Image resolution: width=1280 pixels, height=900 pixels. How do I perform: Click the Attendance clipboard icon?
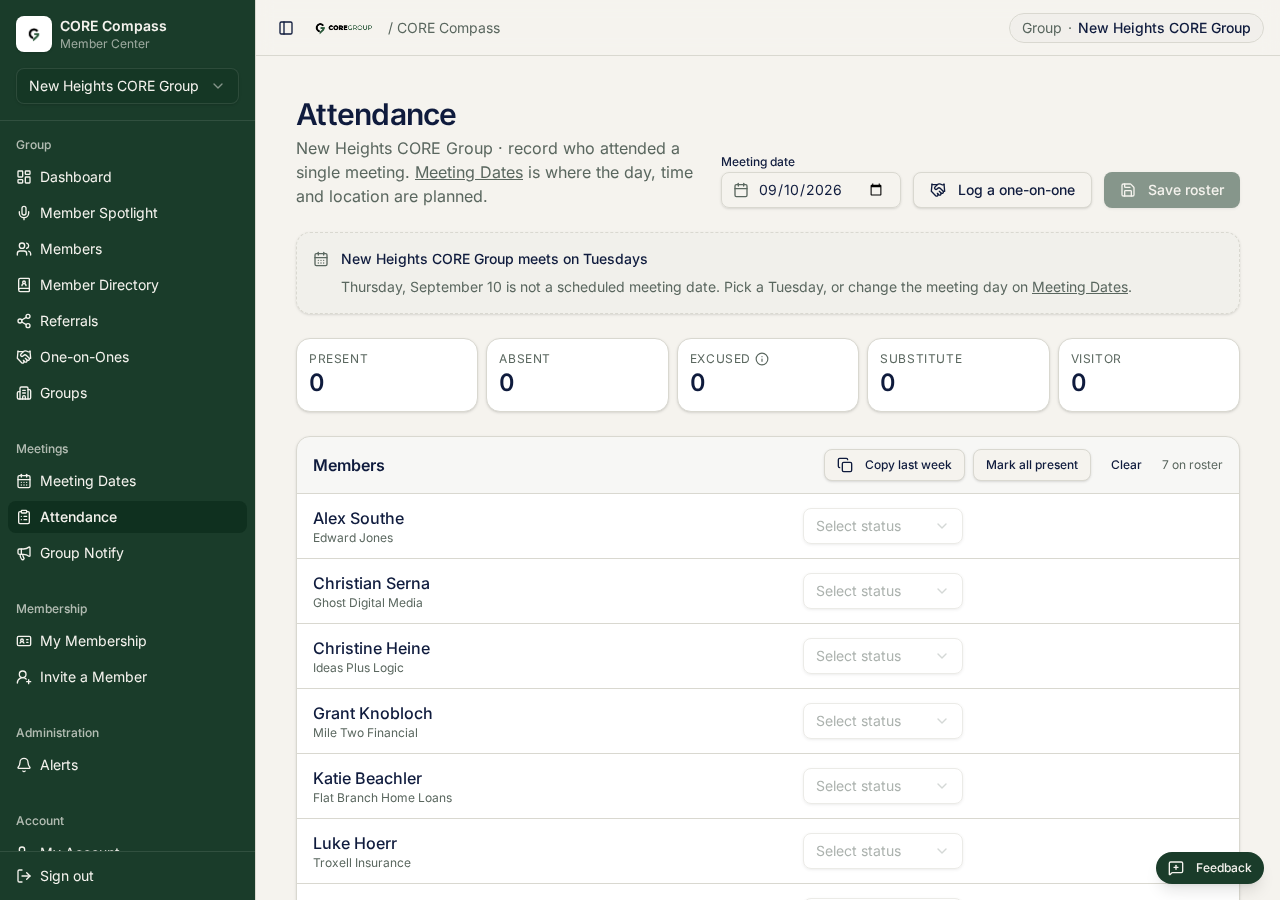(24, 517)
